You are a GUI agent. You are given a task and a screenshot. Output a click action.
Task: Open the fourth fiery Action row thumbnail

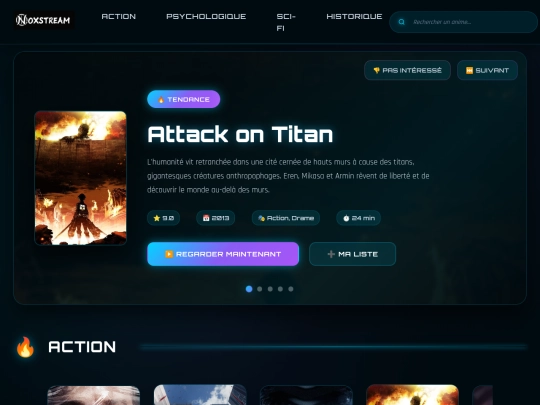pyautogui.click(x=413, y=395)
